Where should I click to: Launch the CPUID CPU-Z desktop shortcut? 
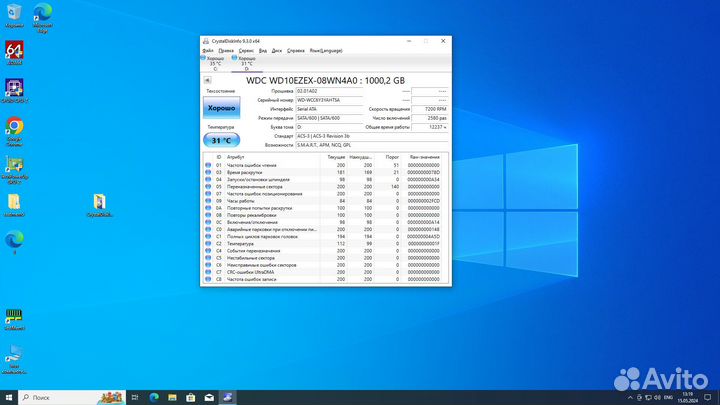[x=14, y=90]
